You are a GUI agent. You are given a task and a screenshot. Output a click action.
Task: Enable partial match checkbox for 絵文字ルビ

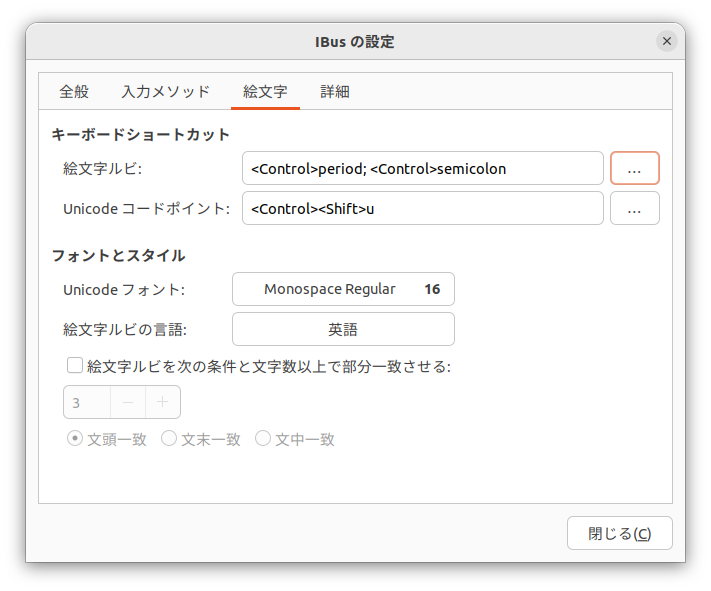tap(75, 365)
